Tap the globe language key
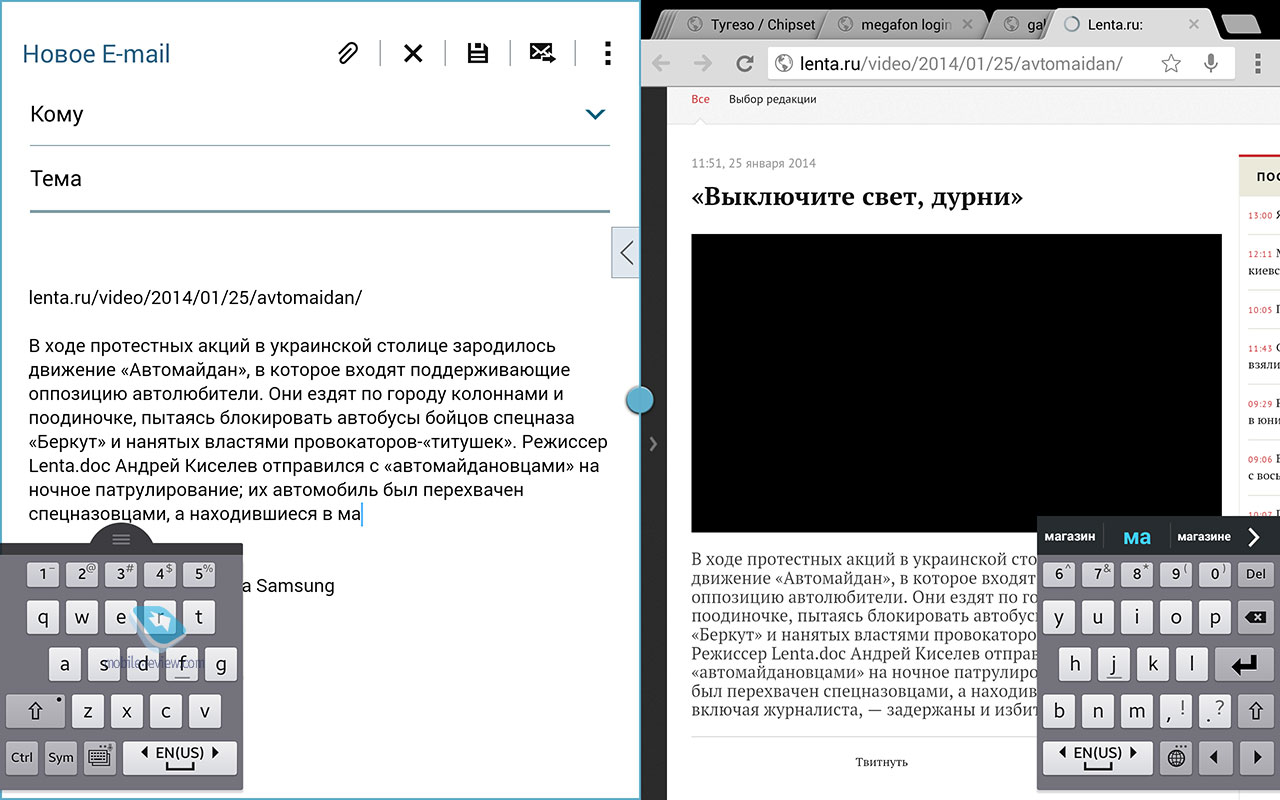1280x800 pixels. click(1176, 758)
